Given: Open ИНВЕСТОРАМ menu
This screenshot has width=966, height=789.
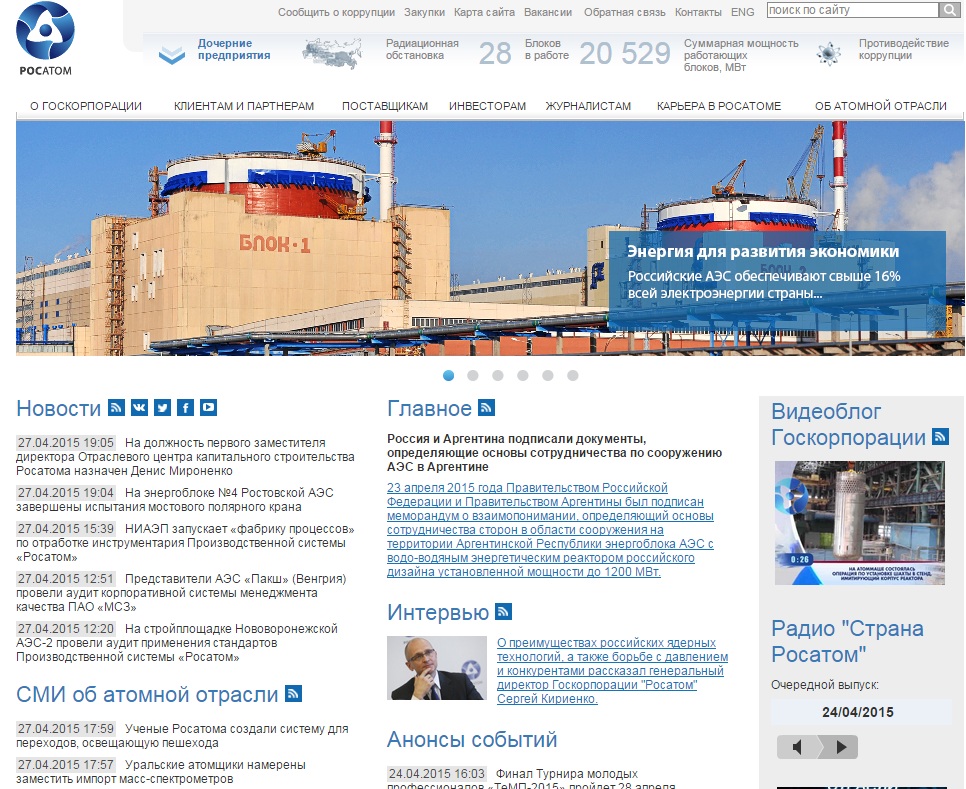Looking at the screenshot, I should point(487,106).
